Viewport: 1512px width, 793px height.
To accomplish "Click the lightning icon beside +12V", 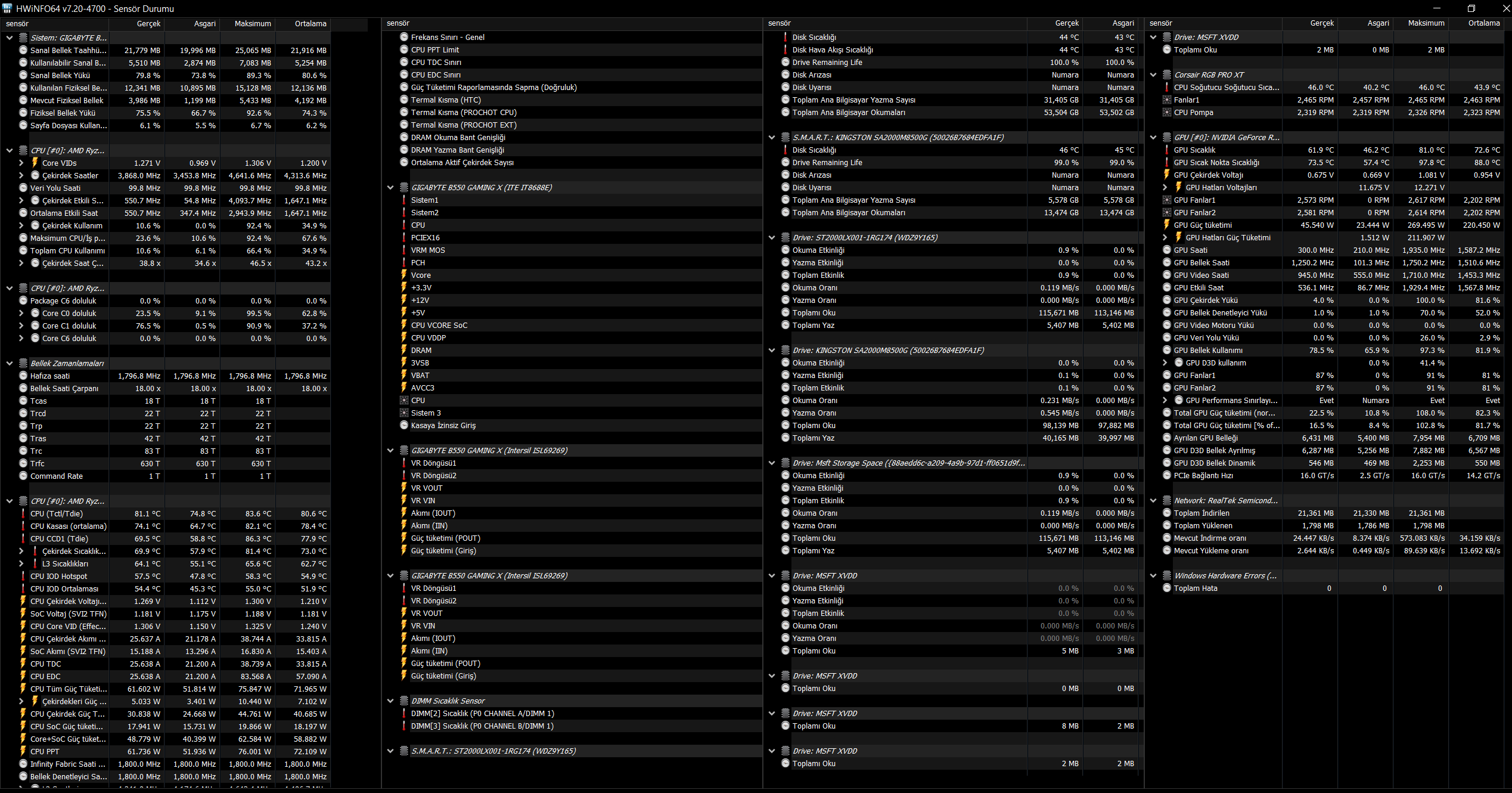I will pos(404,300).
